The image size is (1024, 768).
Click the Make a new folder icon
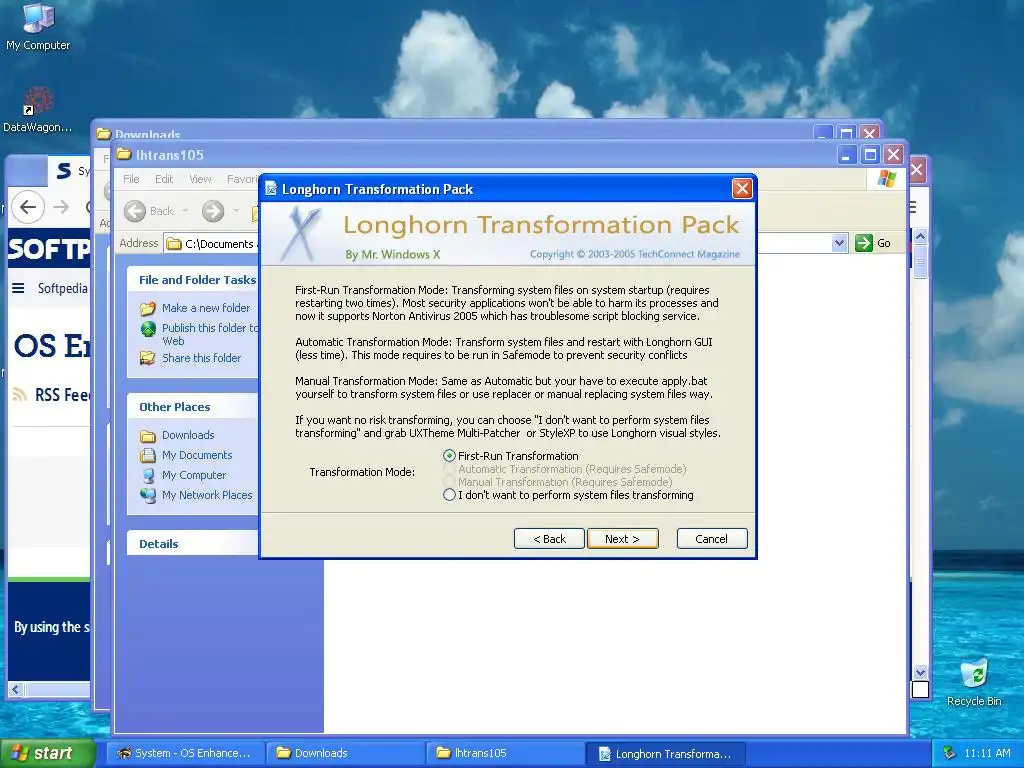click(148, 308)
